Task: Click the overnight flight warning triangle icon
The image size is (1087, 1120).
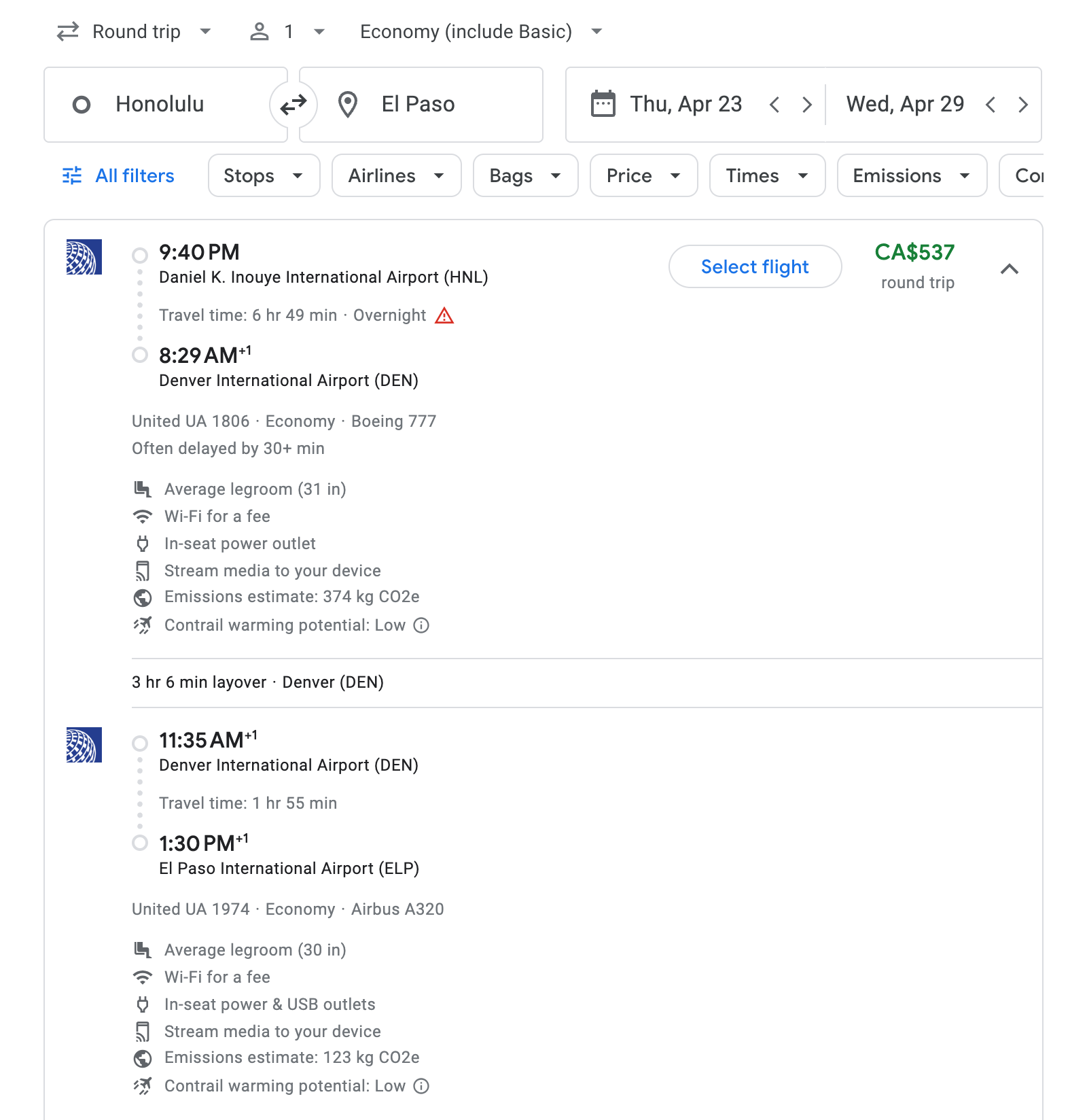Action: (444, 315)
